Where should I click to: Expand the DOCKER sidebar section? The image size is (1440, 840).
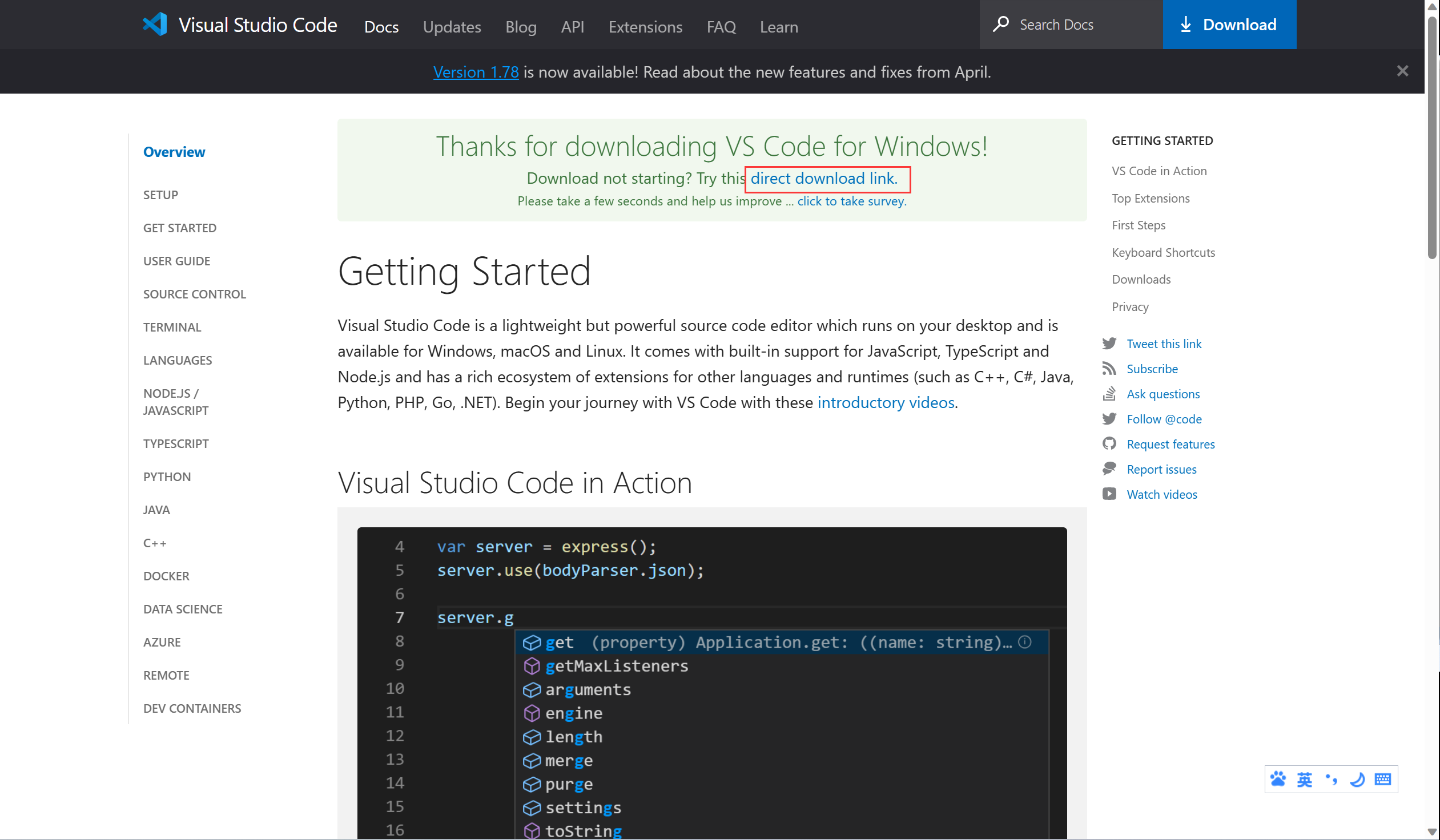pyautogui.click(x=166, y=576)
